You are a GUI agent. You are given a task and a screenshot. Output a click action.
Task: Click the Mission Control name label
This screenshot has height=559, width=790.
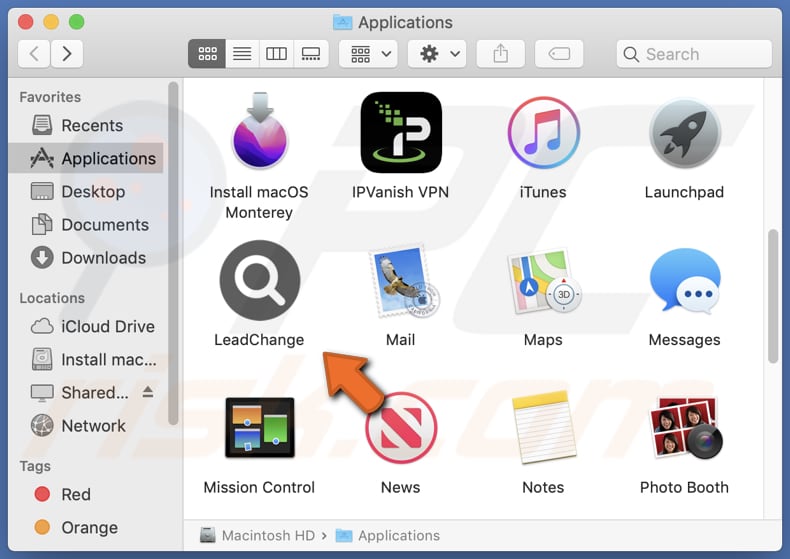pyautogui.click(x=259, y=487)
